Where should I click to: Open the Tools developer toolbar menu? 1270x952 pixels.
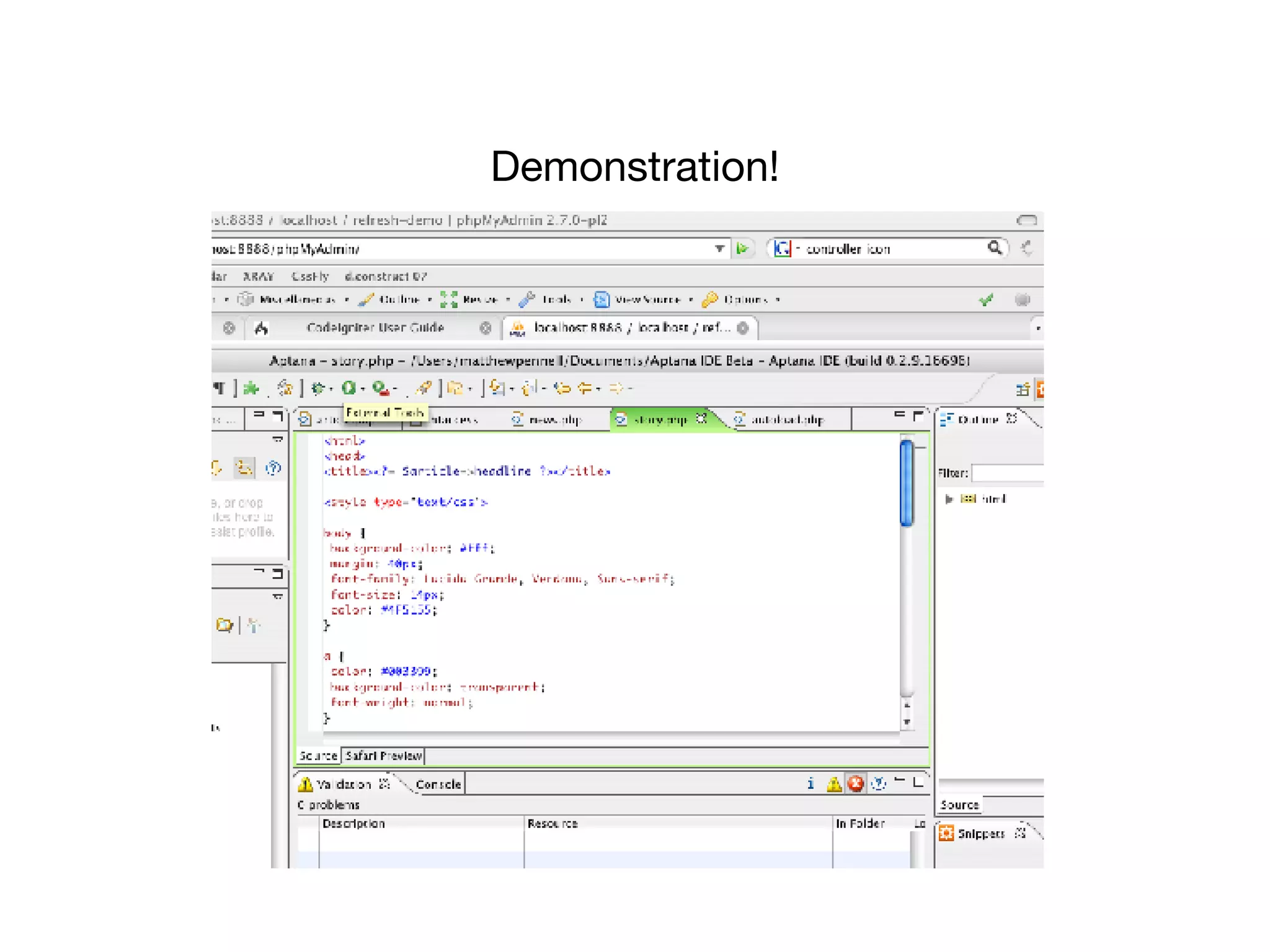coord(551,300)
